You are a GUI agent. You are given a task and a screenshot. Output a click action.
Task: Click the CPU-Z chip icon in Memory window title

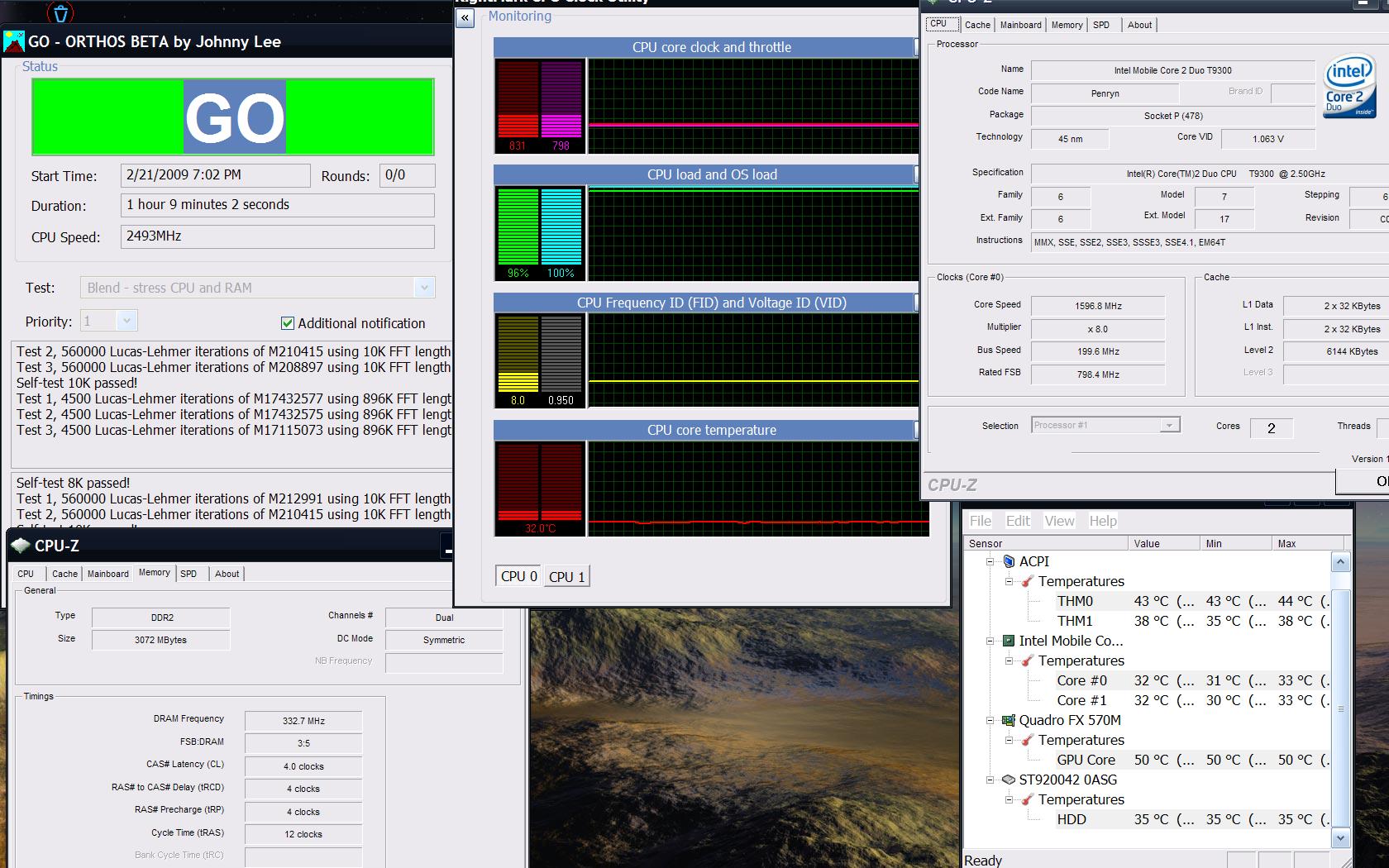[x=20, y=546]
